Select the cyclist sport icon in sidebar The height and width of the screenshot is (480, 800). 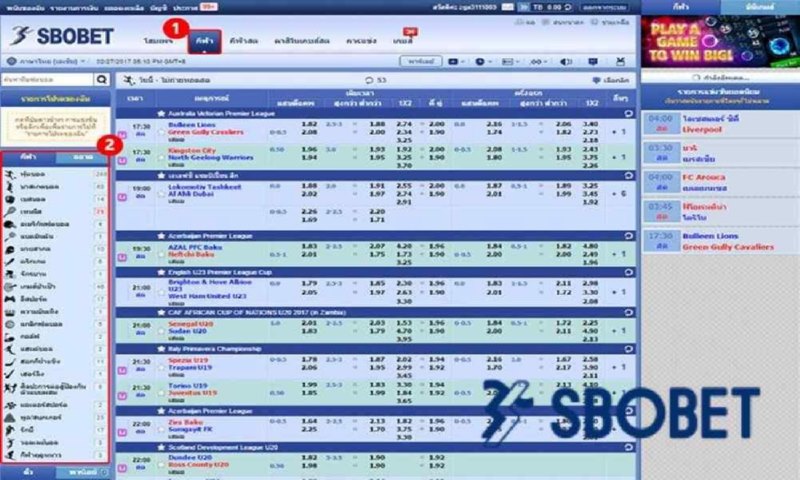click(10, 274)
